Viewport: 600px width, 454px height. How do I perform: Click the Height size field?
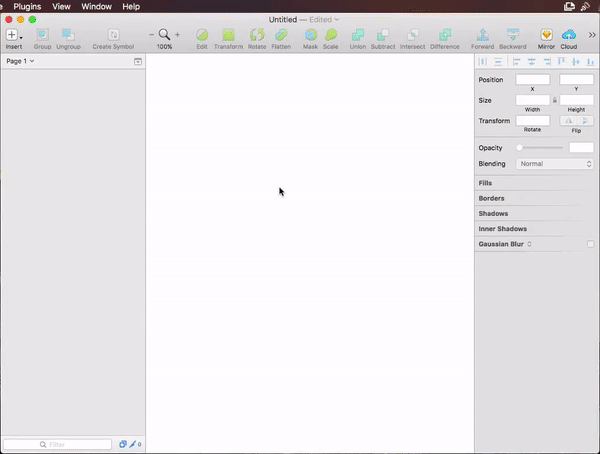[576, 100]
